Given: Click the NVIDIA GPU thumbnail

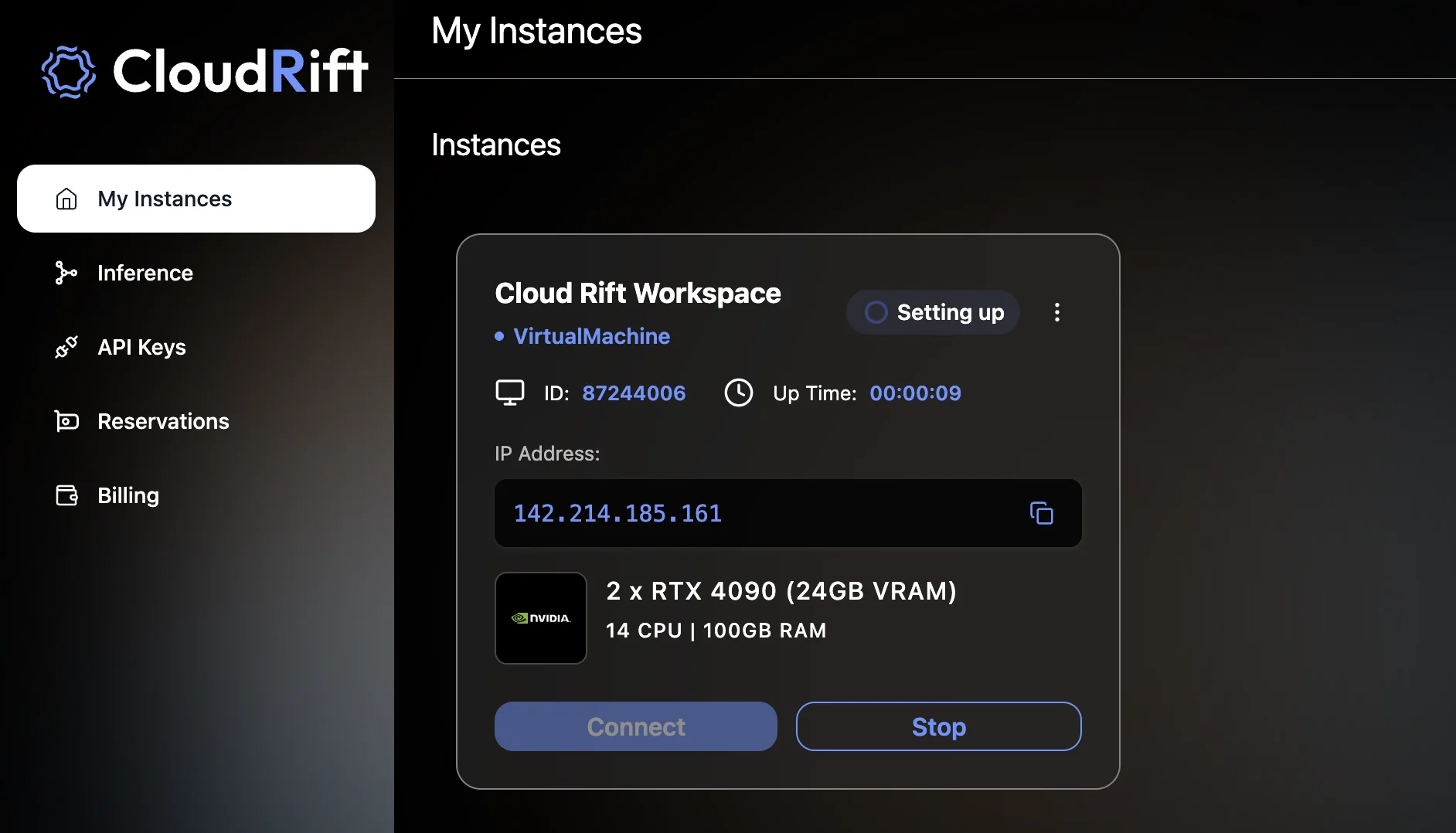Looking at the screenshot, I should (541, 618).
